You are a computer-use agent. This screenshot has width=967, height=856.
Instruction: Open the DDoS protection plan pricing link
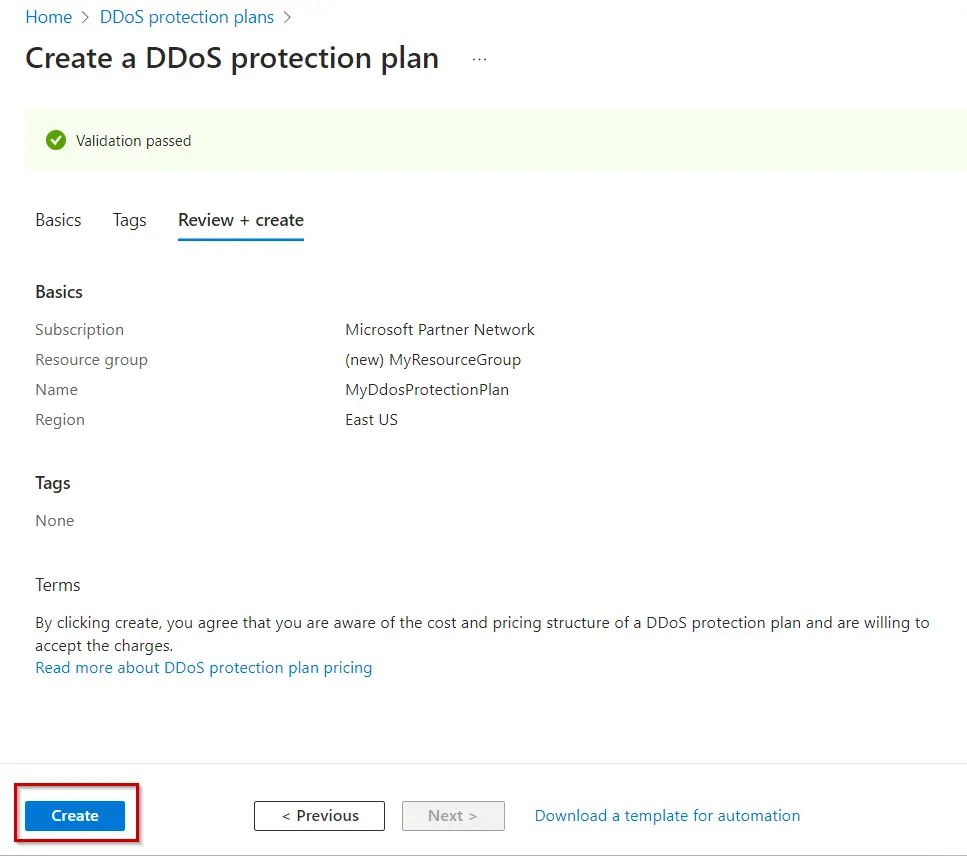click(x=203, y=667)
